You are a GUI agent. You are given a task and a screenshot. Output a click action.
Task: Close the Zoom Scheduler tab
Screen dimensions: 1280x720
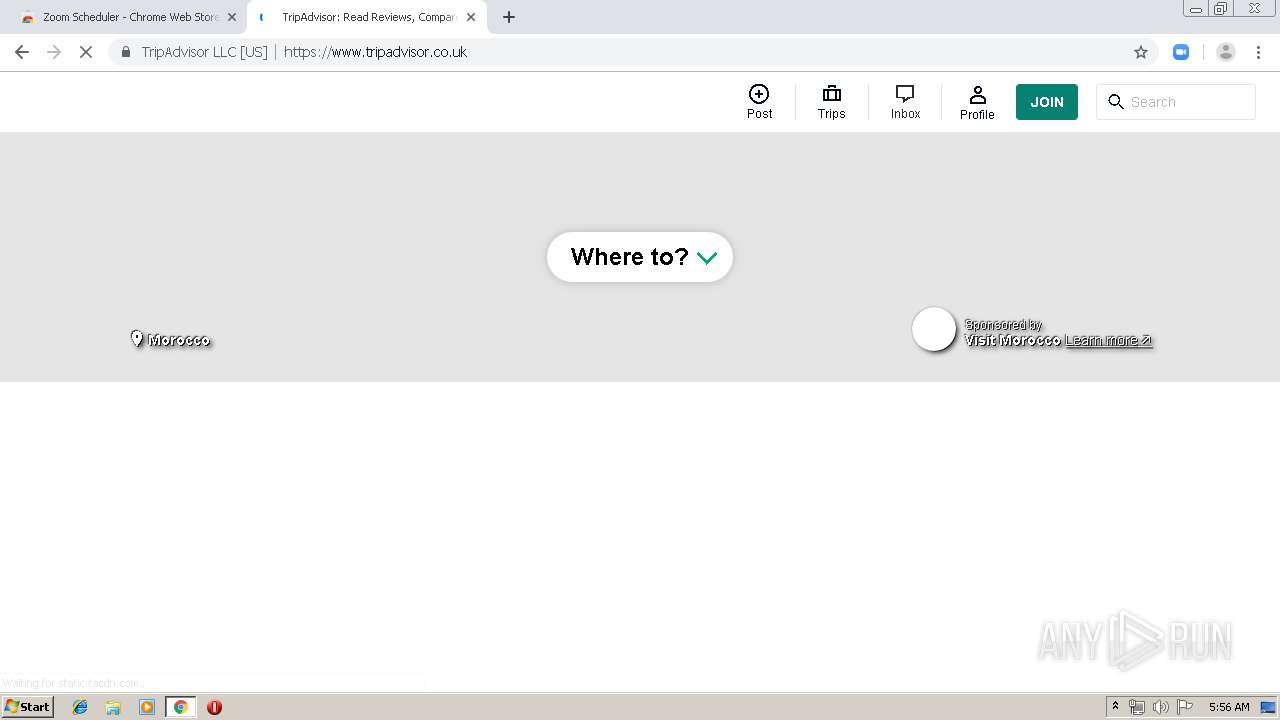(x=232, y=17)
